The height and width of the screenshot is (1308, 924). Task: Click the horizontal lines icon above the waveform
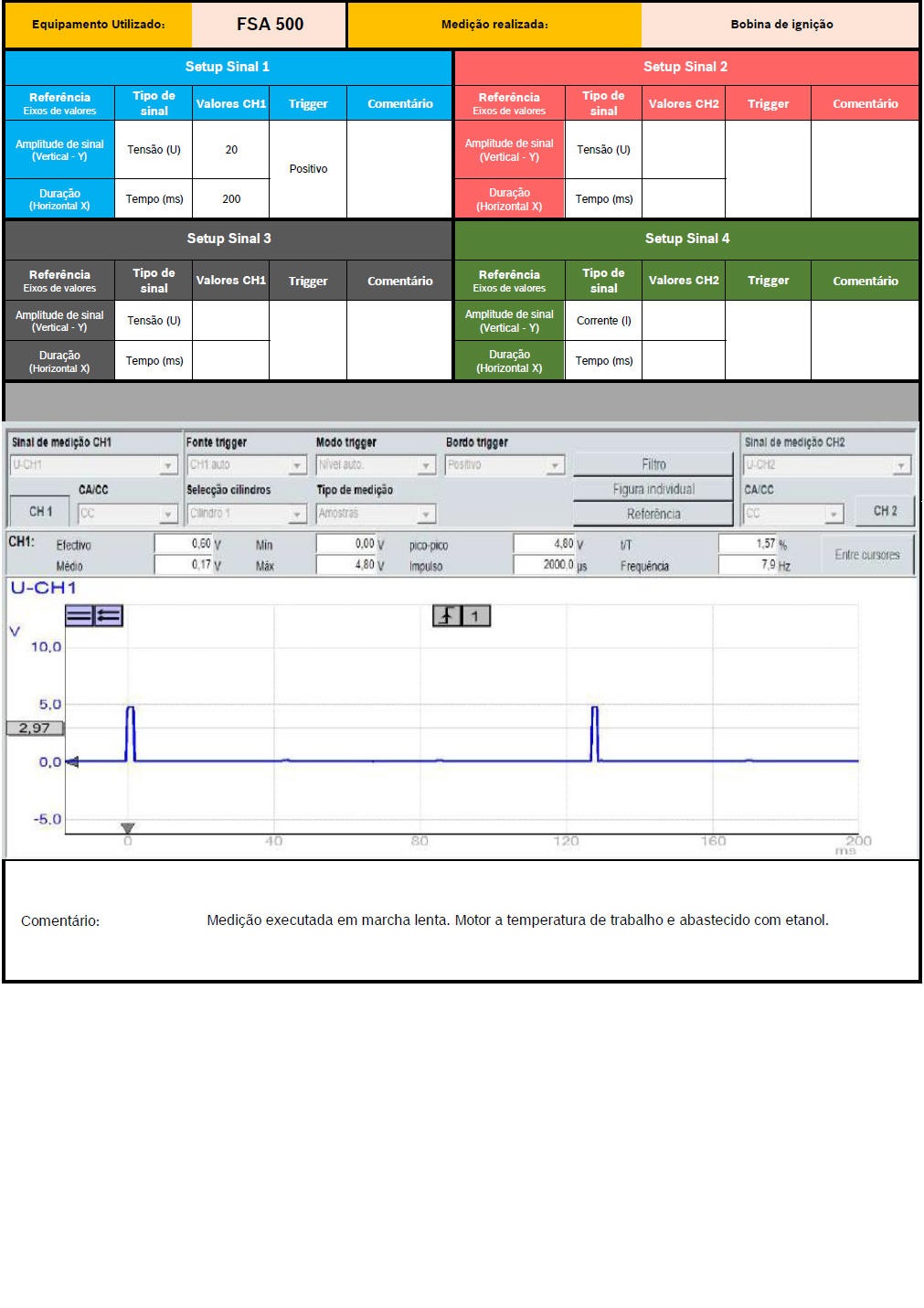tap(79, 616)
